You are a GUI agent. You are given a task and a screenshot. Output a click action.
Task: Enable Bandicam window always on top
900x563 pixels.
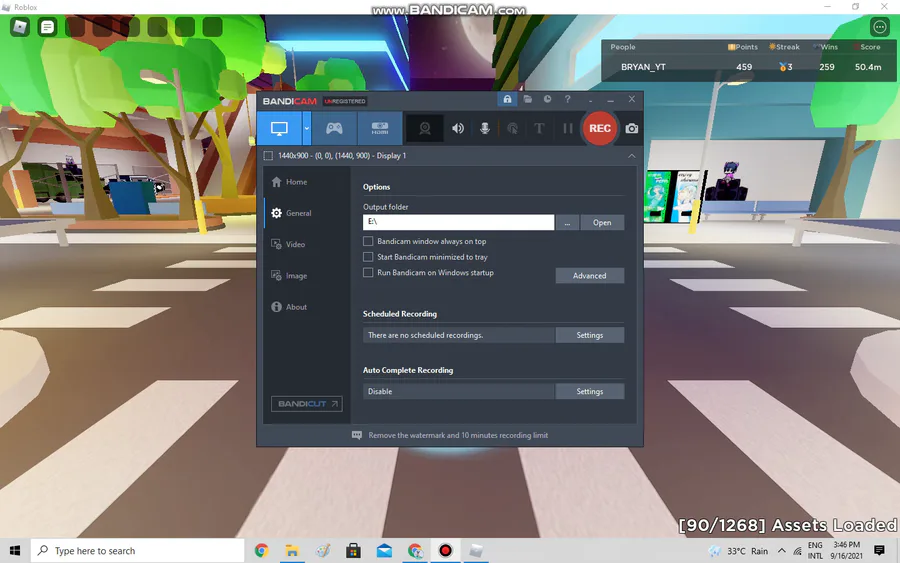click(368, 242)
